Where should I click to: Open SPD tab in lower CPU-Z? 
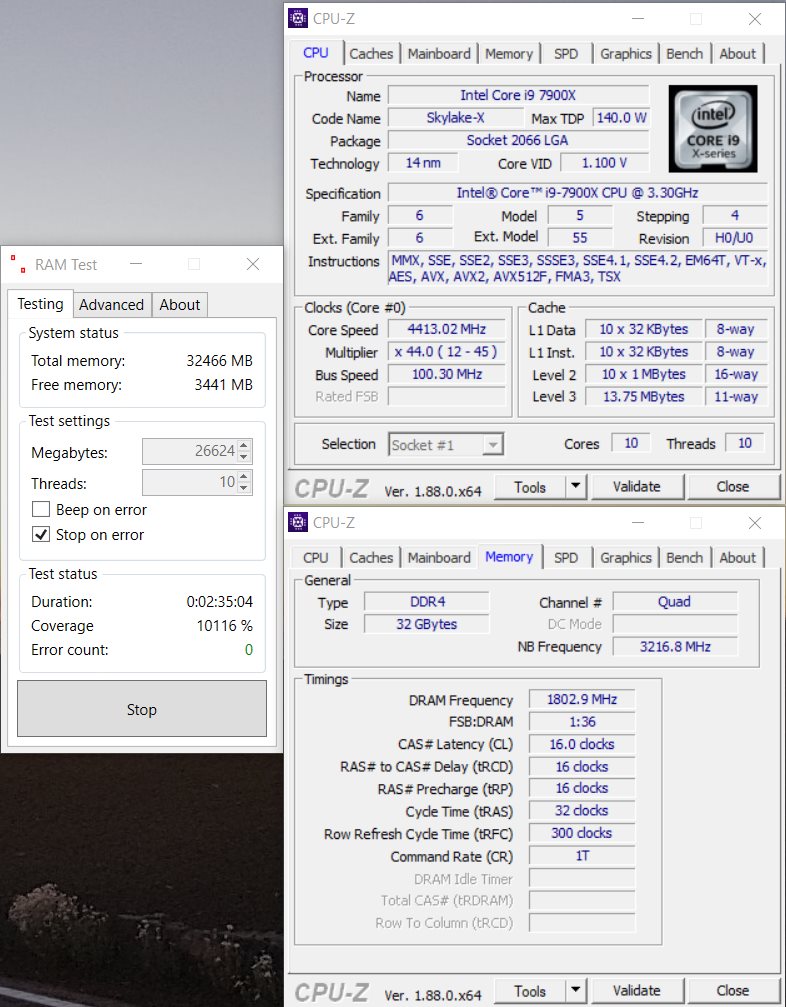coord(566,557)
